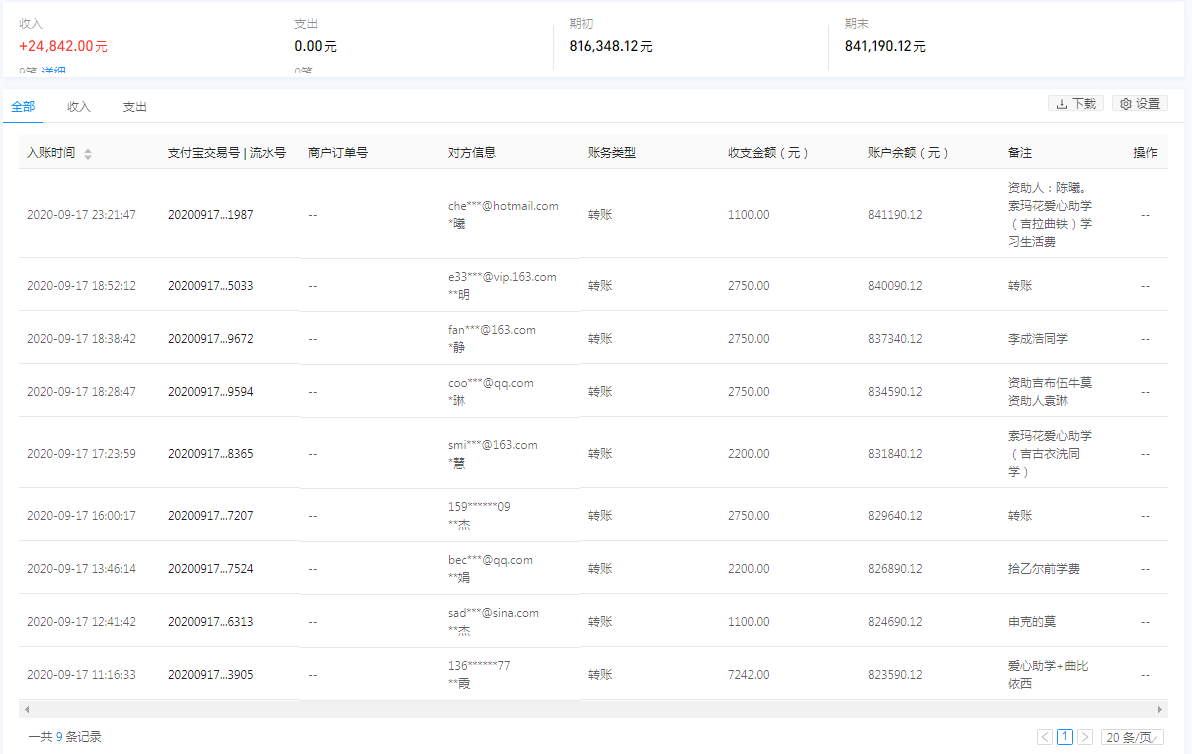The width and height of the screenshot is (1192, 754).
Task: Switch to the 收入 tab
Action: tap(79, 107)
